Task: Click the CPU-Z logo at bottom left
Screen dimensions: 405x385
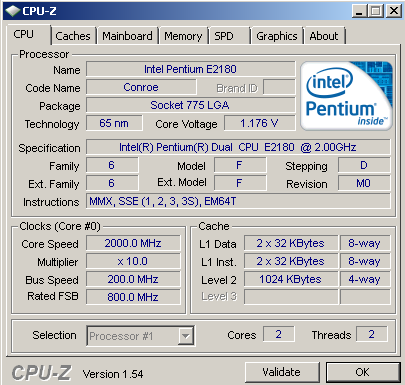Action: click(x=41, y=373)
